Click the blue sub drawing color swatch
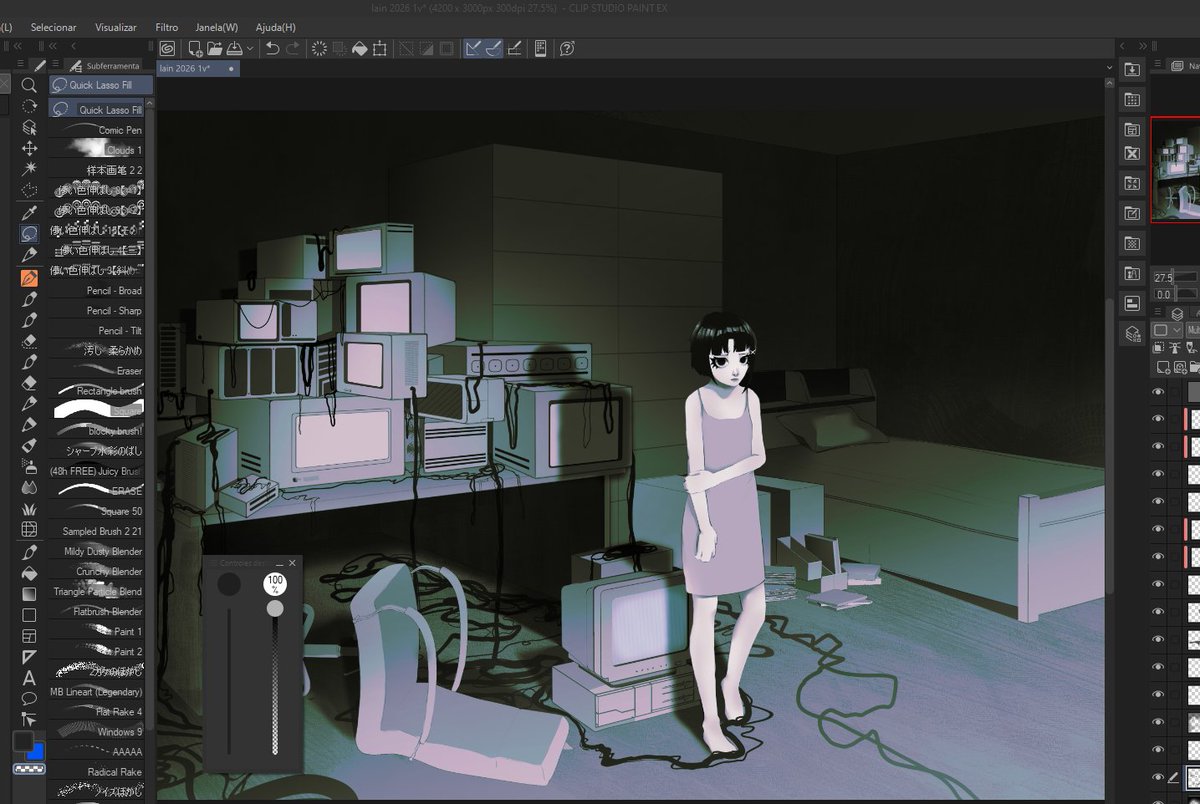1200x804 pixels. pyautogui.click(x=37, y=752)
